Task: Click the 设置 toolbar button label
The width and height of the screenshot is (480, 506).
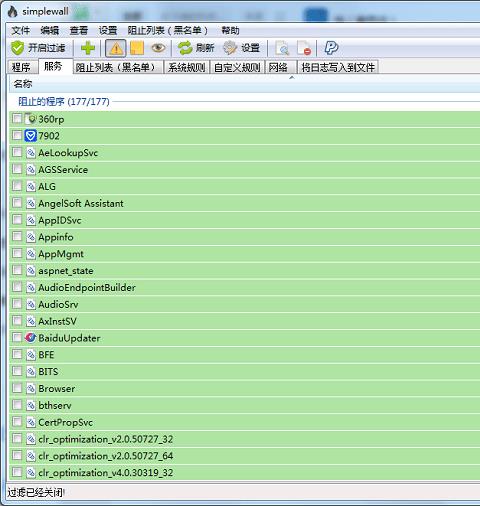Action: (x=250, y=48)
